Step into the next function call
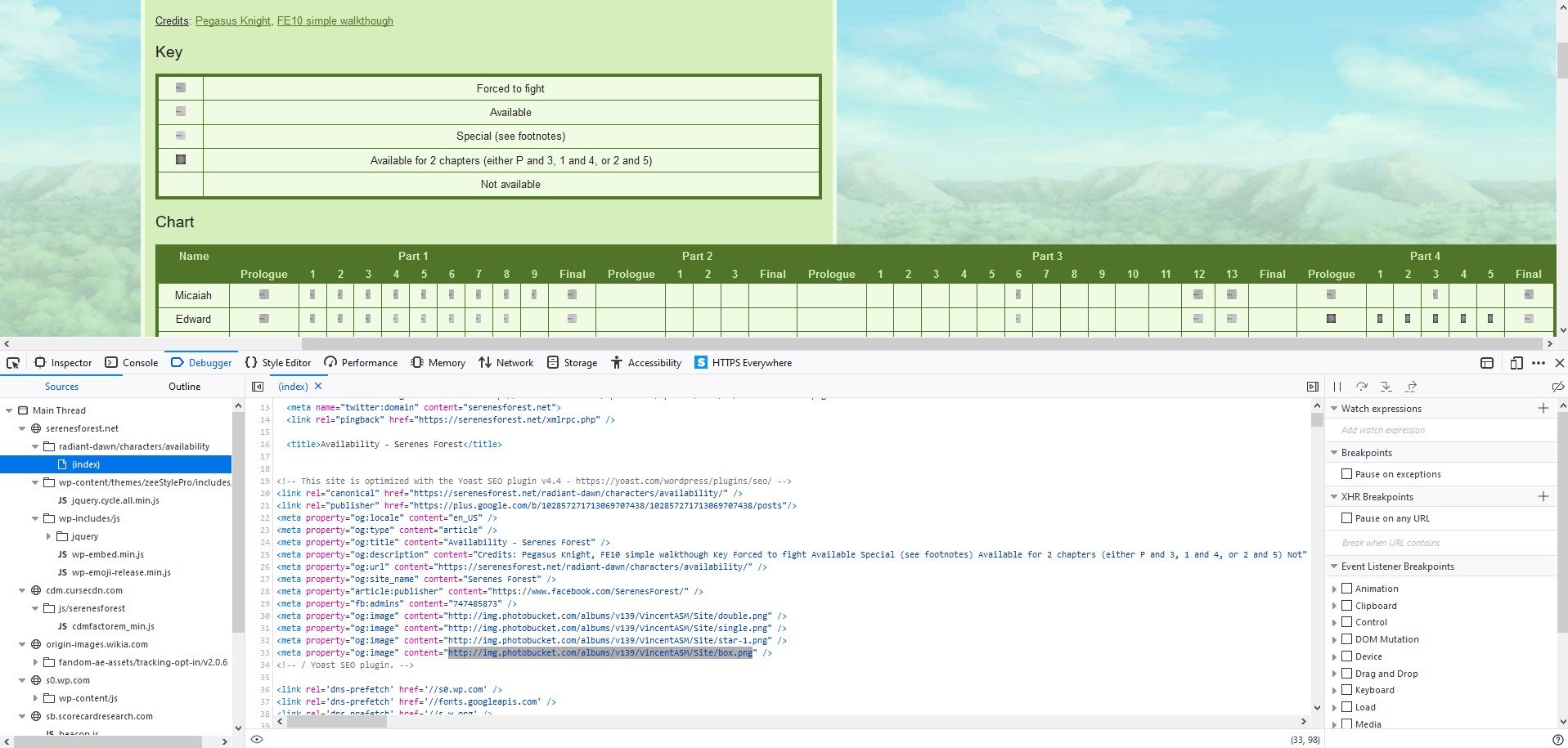Image resolution: width=1568 pixels, height=748 pixels. pyautogui.click(x=1386, y=386)
